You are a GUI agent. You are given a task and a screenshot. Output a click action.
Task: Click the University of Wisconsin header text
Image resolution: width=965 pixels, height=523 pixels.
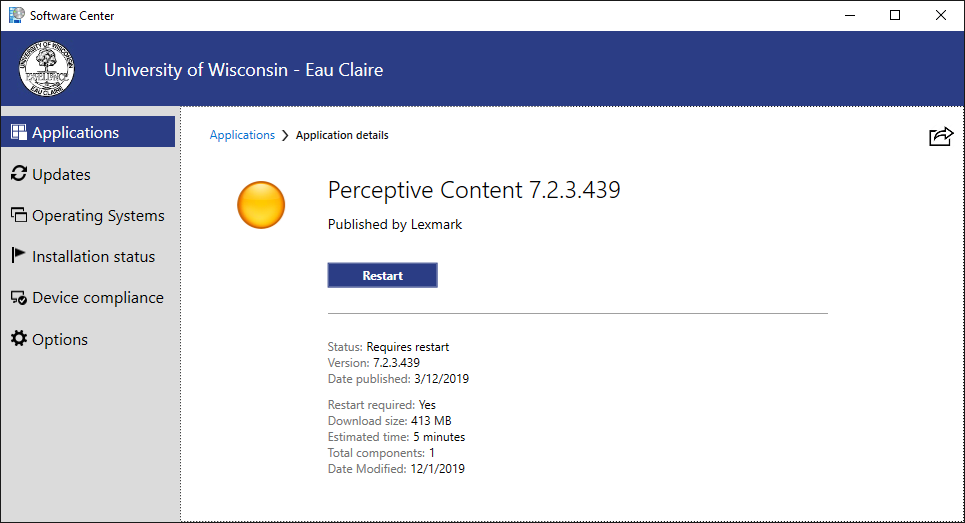point(243,70)
